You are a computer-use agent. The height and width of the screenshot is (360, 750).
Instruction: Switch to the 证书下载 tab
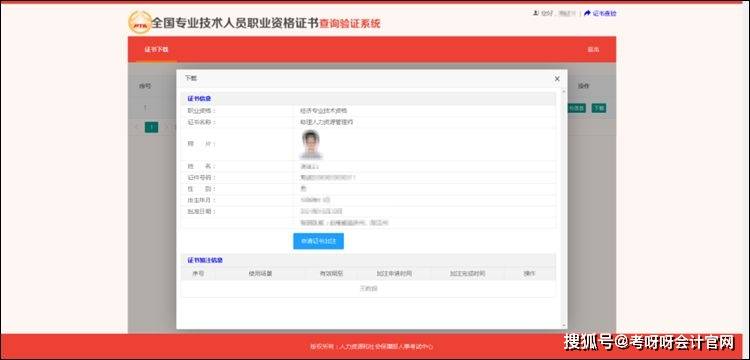tap(156, 50)
